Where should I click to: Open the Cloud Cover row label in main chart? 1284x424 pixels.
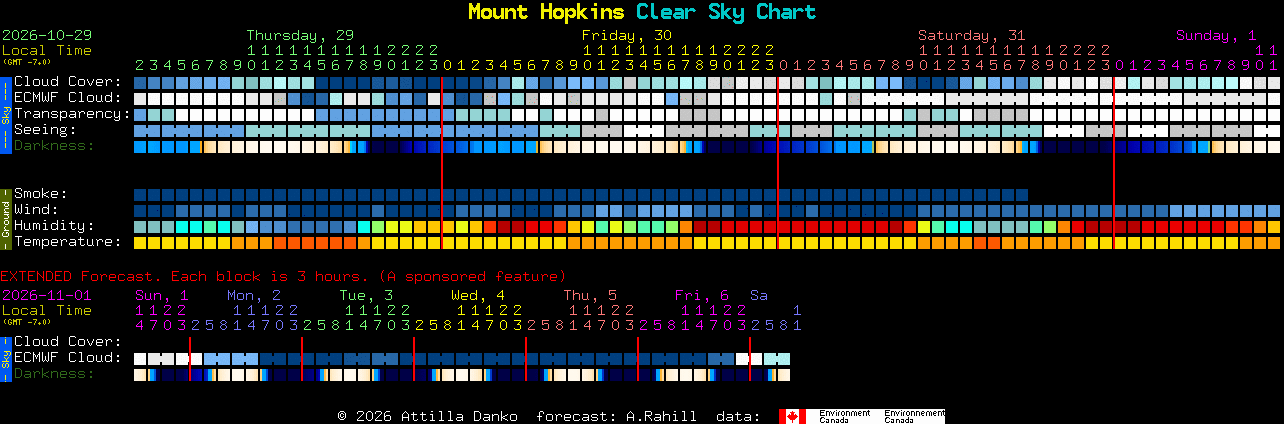(x=68, y=82)
